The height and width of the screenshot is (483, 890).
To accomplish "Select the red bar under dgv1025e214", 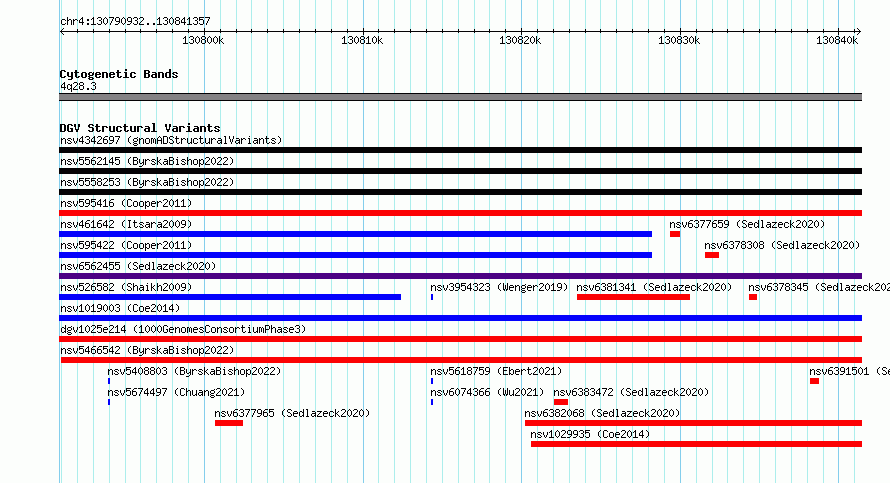I will pyautogui.click(x=460, y=339).
